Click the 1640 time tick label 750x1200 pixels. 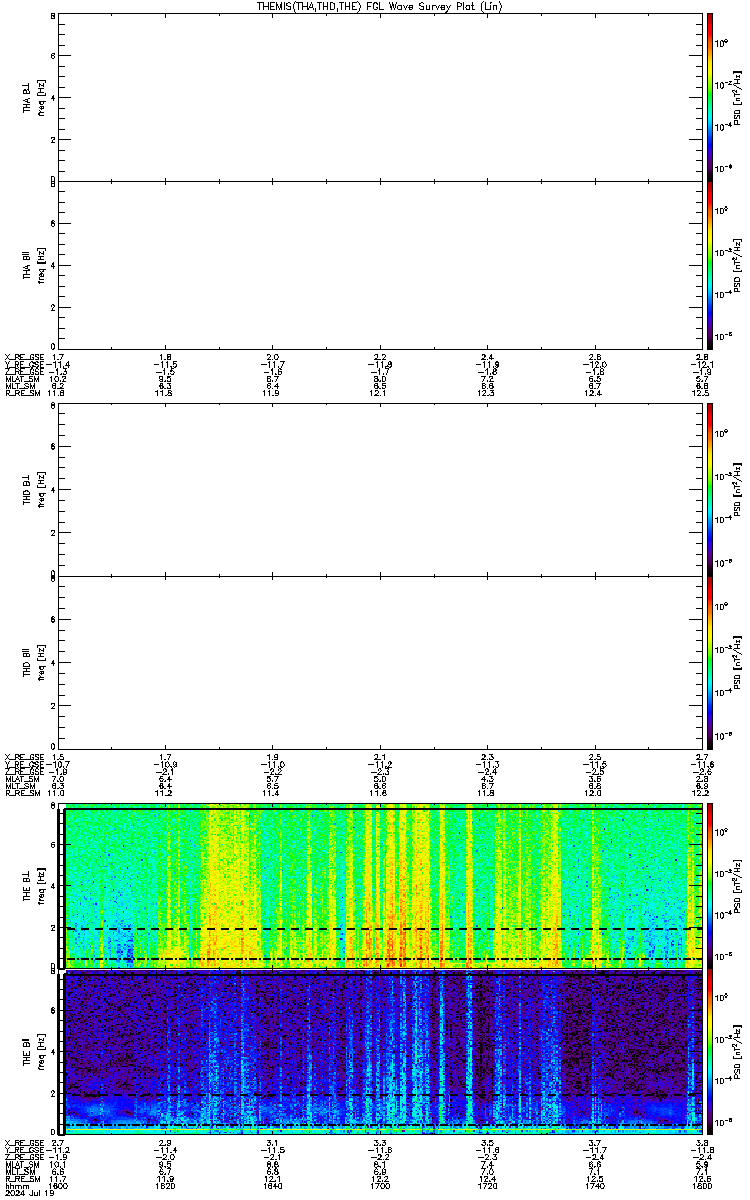point(272,1186)
